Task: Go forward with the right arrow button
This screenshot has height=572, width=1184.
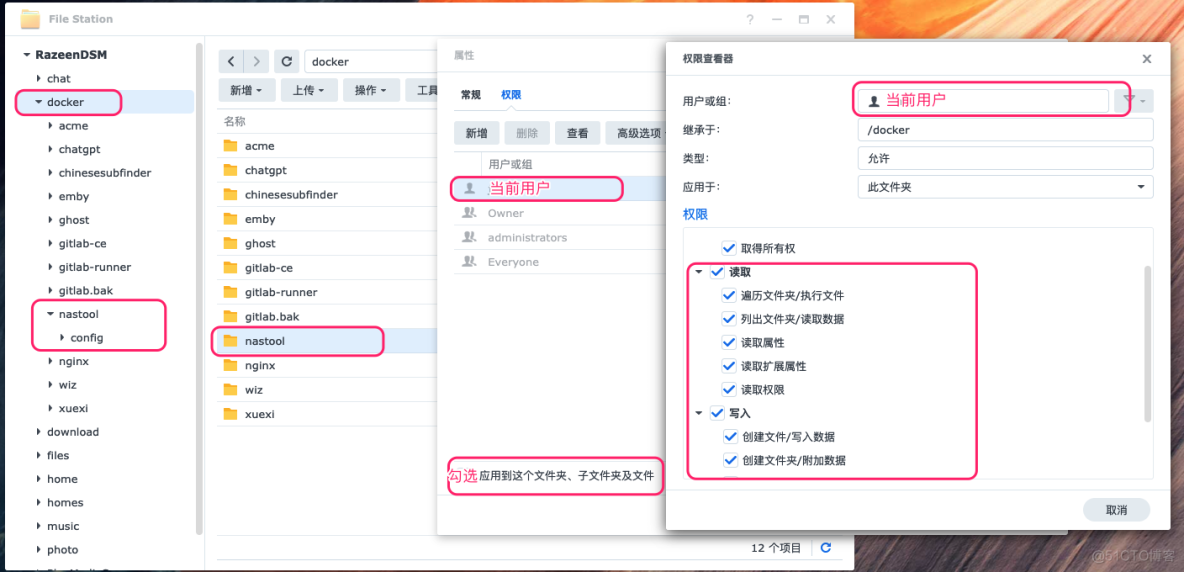Action: [257, 61]
